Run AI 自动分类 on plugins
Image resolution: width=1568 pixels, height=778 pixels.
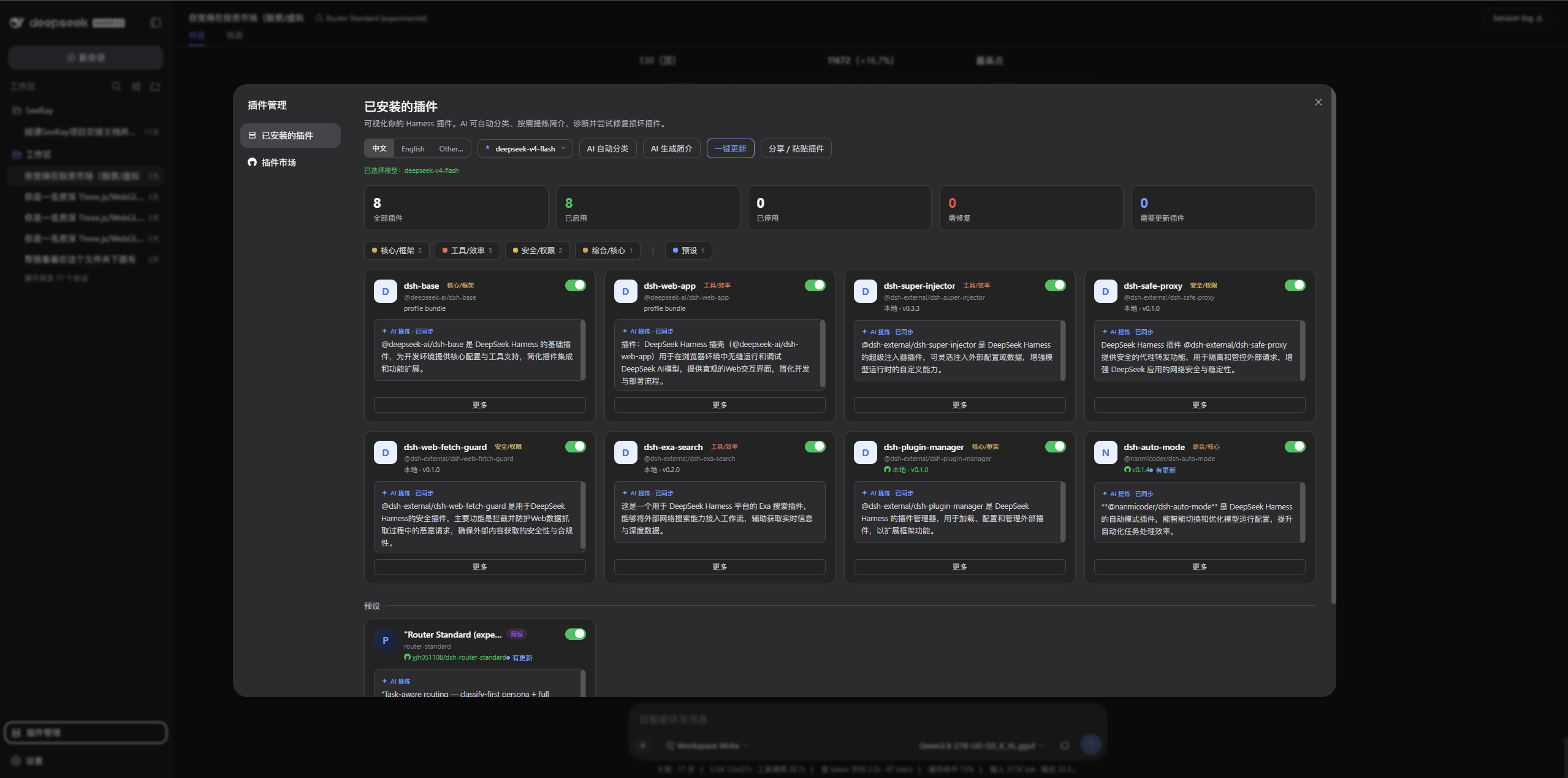click(x=607, y=148)
